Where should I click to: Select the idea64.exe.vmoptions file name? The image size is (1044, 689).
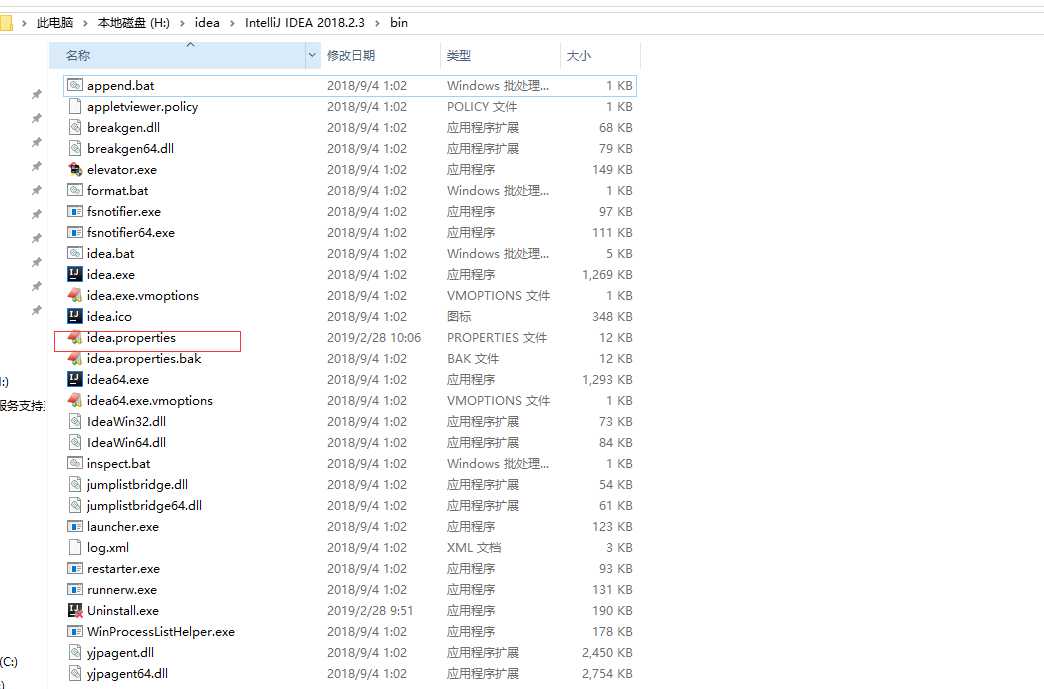tap(150, 401)
